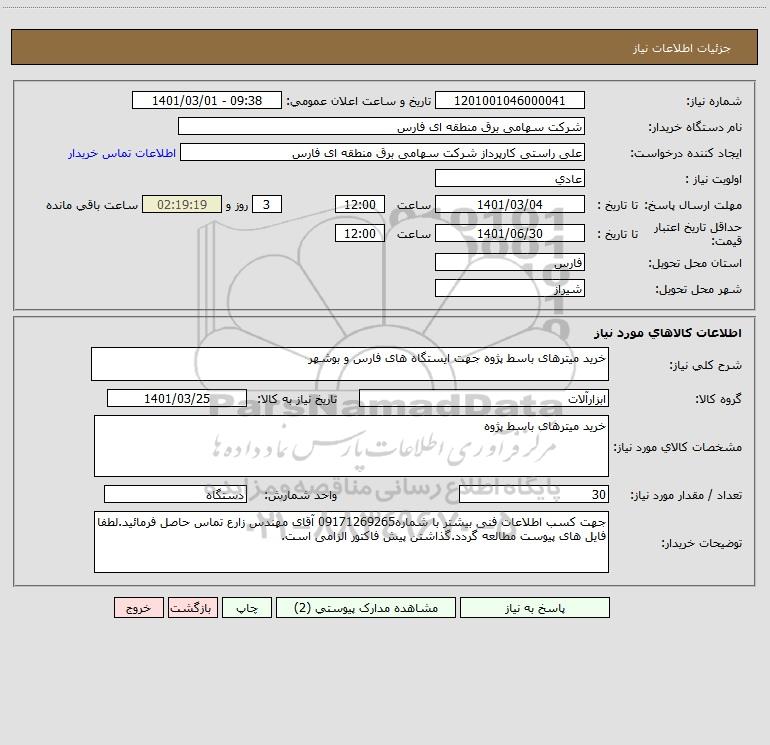Click the جزئیات اطلاعات نیاز header title
Image resolution: width=770 pixels, height=745 pixels.
[x=682, y=48]
